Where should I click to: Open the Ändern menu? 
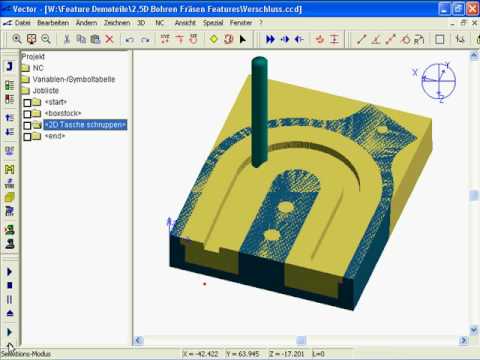click(86, 23)
